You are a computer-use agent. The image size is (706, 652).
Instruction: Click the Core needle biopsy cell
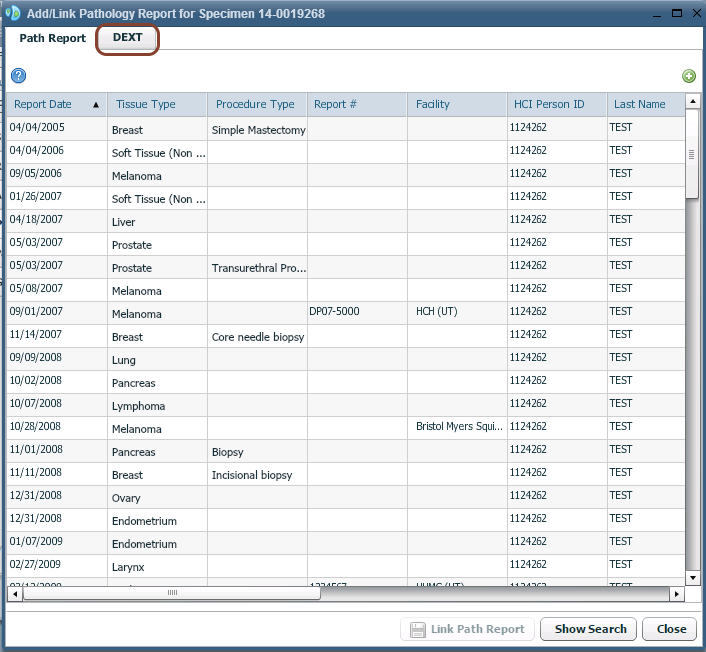[258, 336]
